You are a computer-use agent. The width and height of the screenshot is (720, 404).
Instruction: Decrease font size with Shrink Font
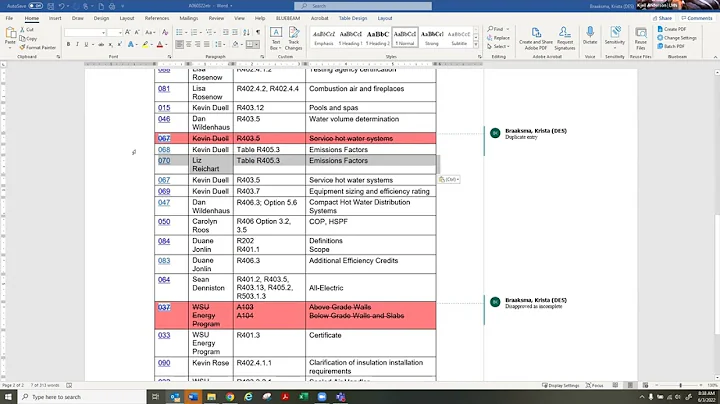pos(137,32)
